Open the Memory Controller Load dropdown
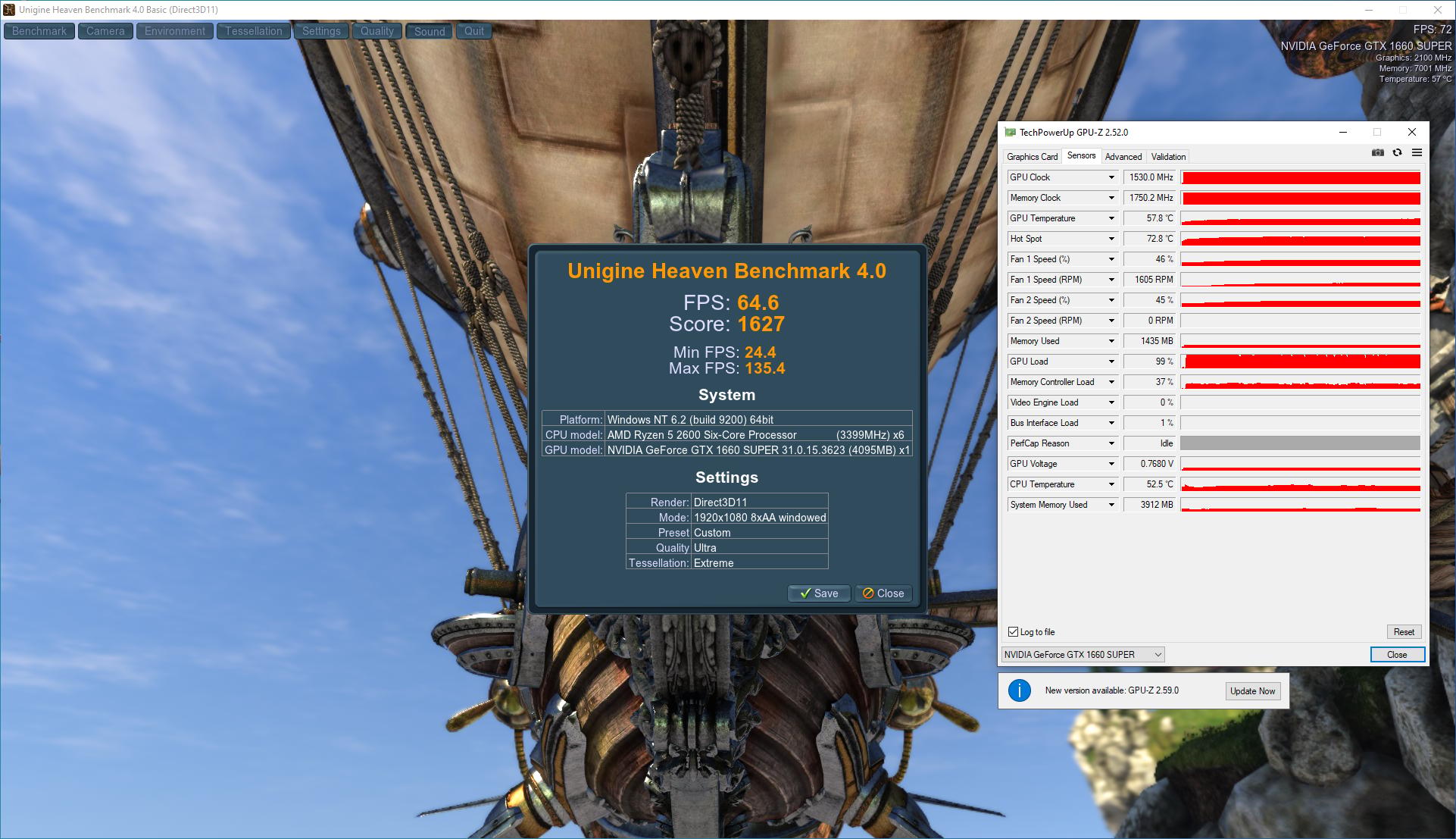 pyautogui.click(x=1111, y=382)
